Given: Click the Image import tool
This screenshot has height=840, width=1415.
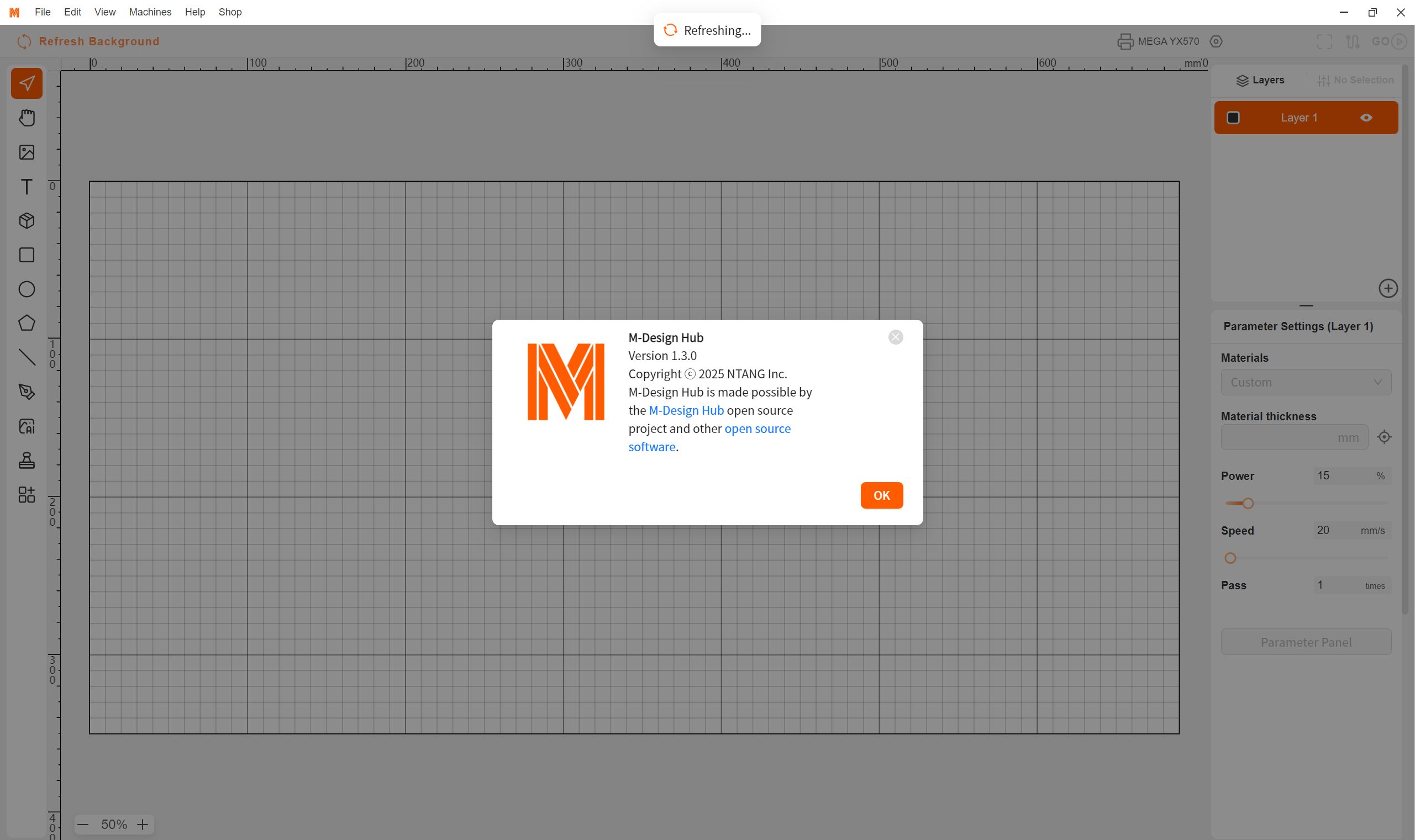Looking at the screenshot, I should click(x=27, y=152).
